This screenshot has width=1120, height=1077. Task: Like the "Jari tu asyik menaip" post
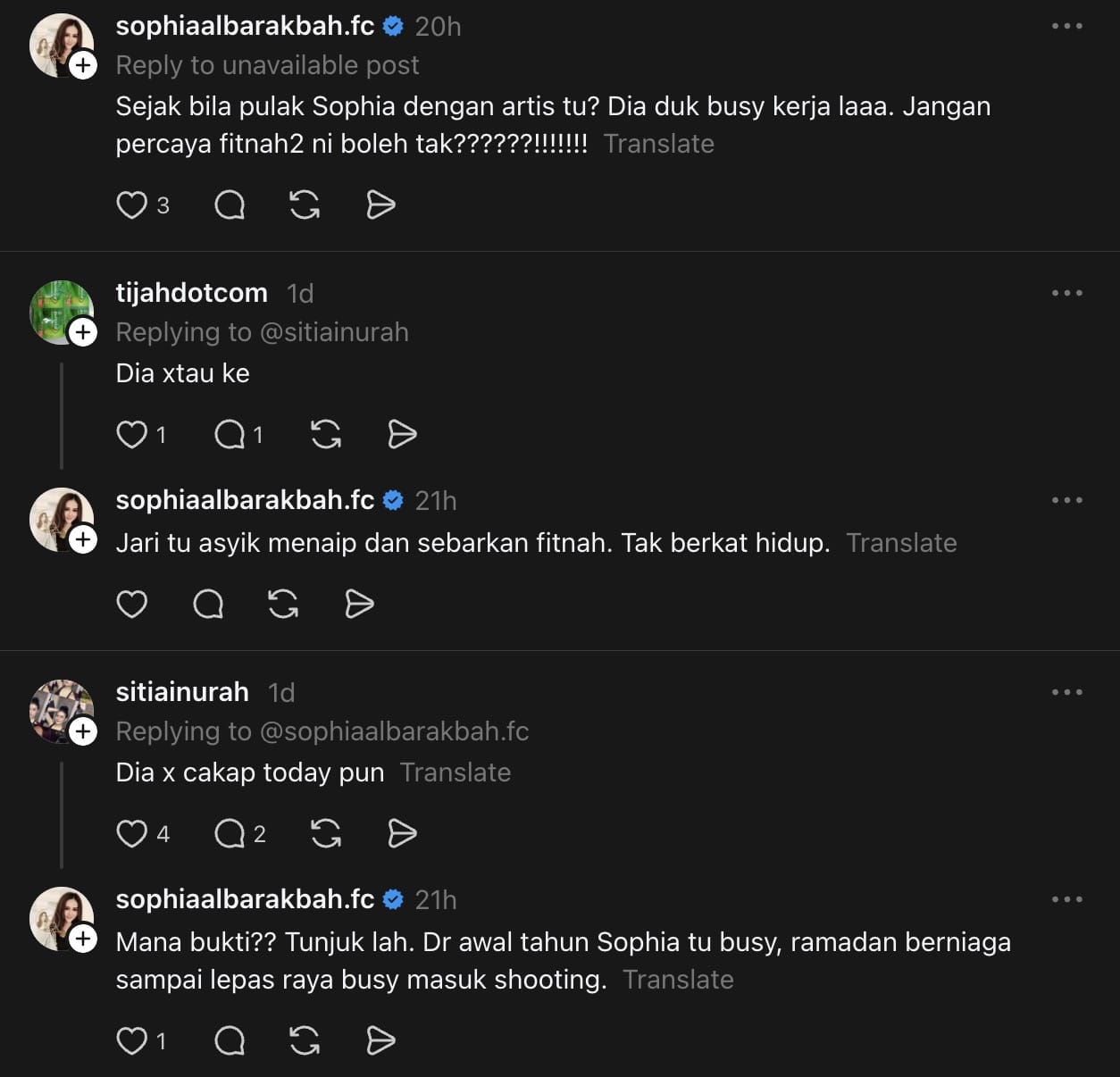(132, 605)
